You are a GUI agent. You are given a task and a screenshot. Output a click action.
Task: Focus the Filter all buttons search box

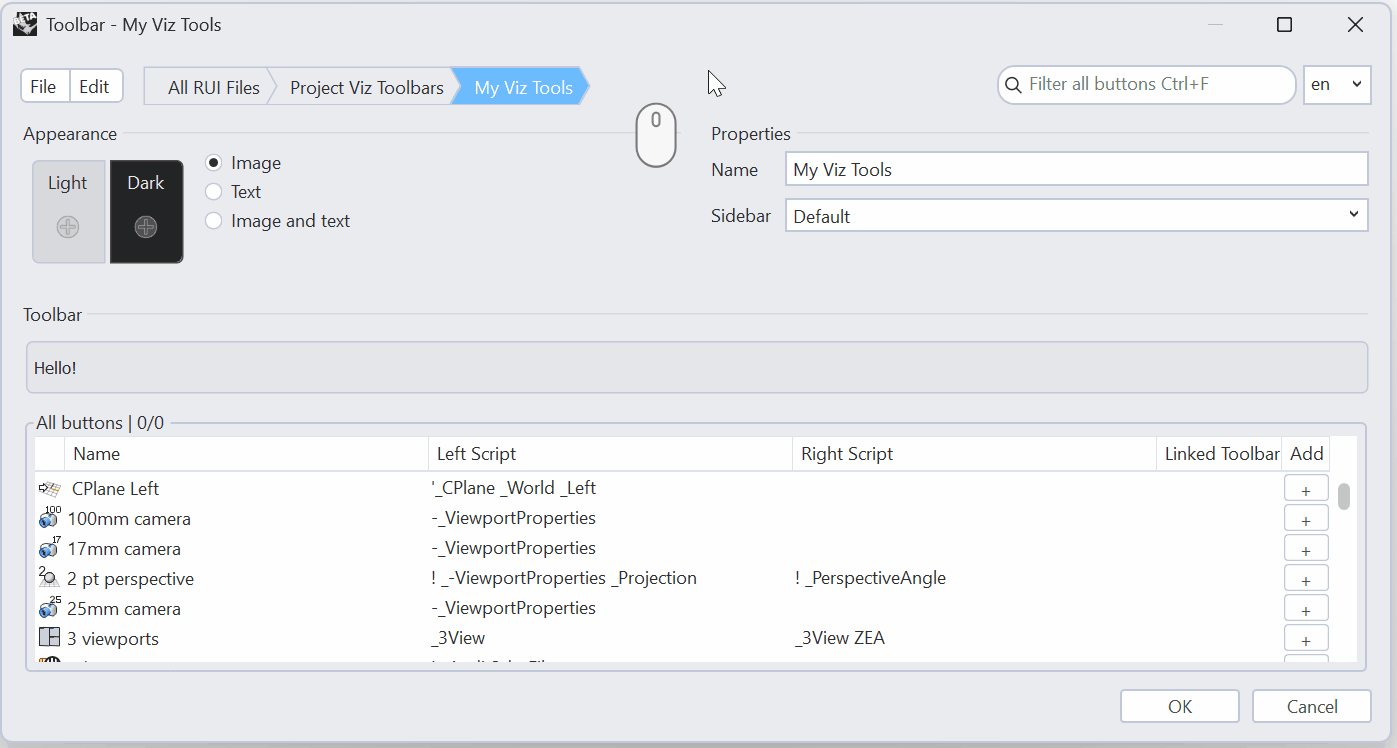coord(1147,85)
